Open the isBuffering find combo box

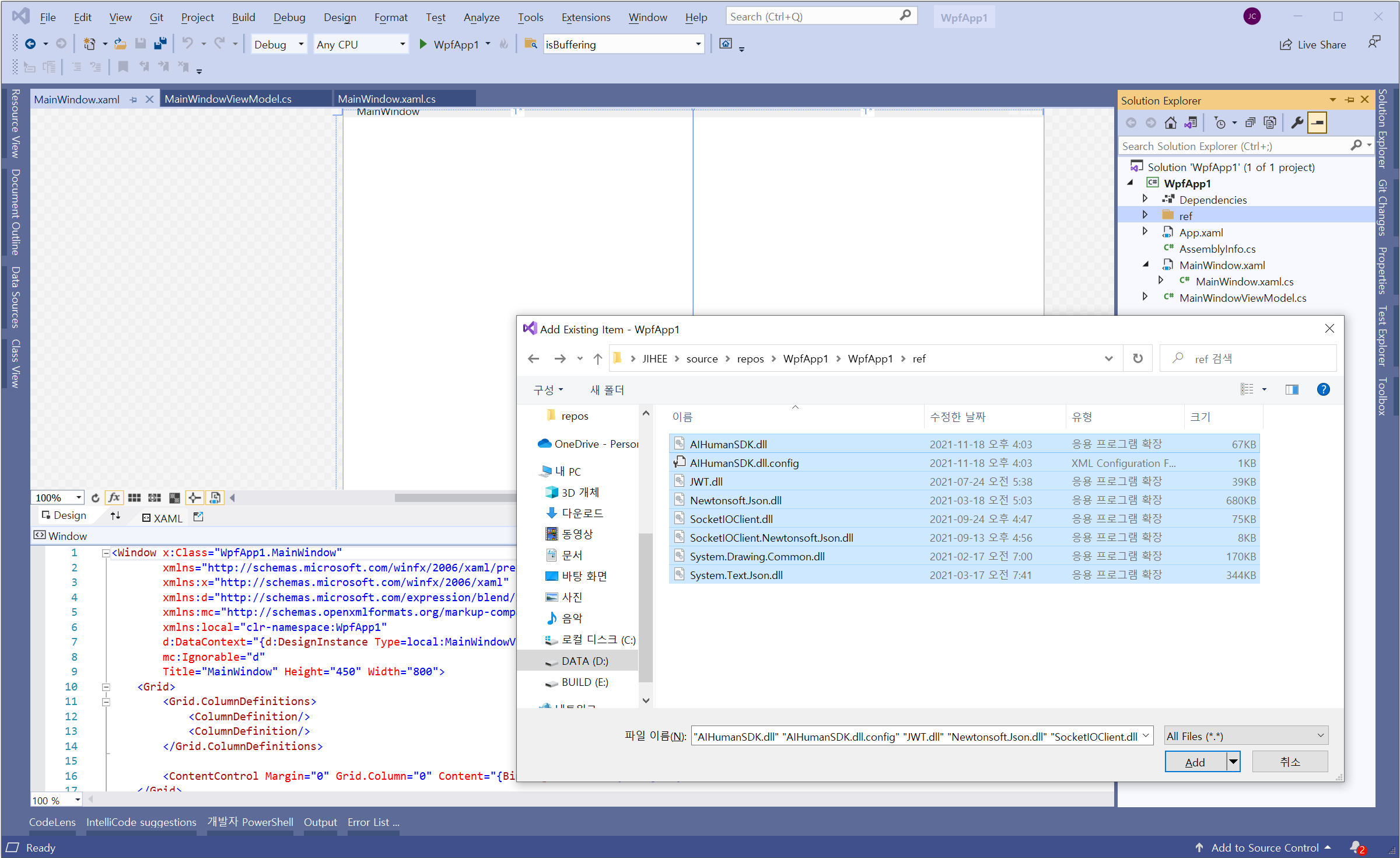point(698,44)
